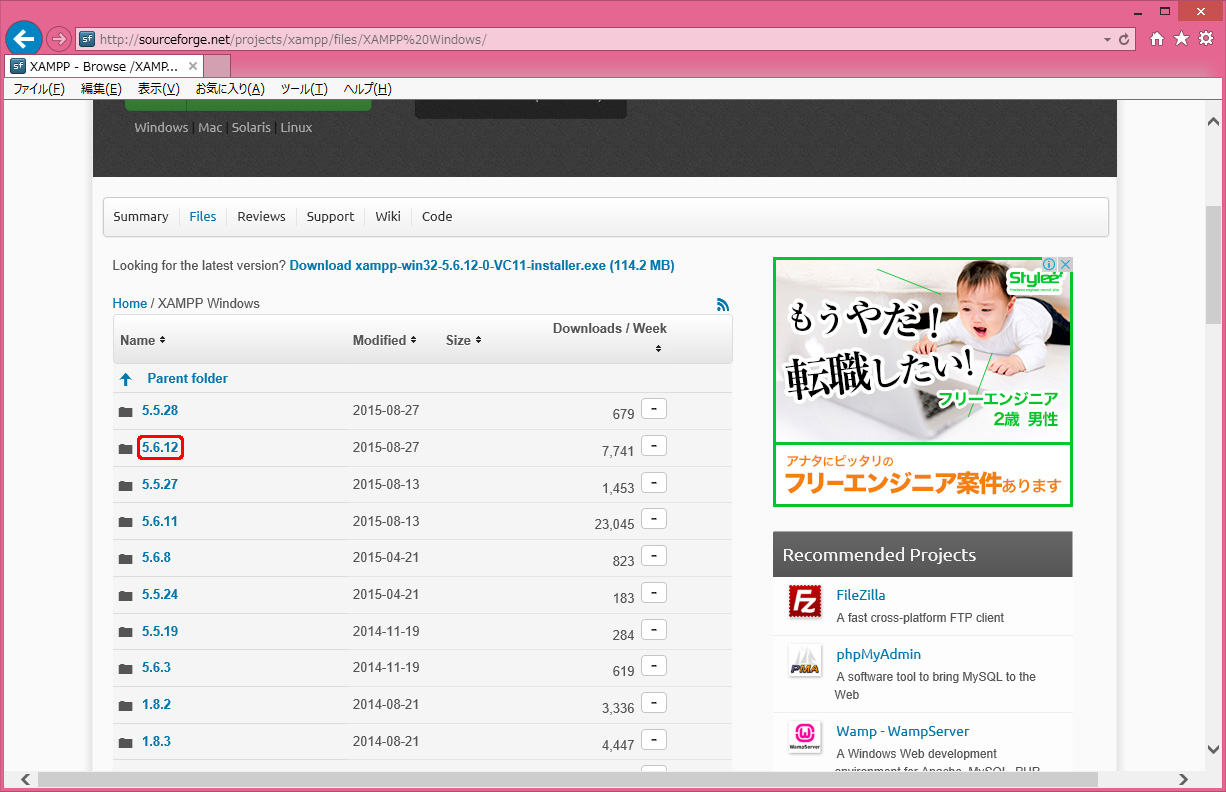This screenshot has width=1226, height=792.
Task: Switch to the Reviews tab
Action: click(261, 217)
